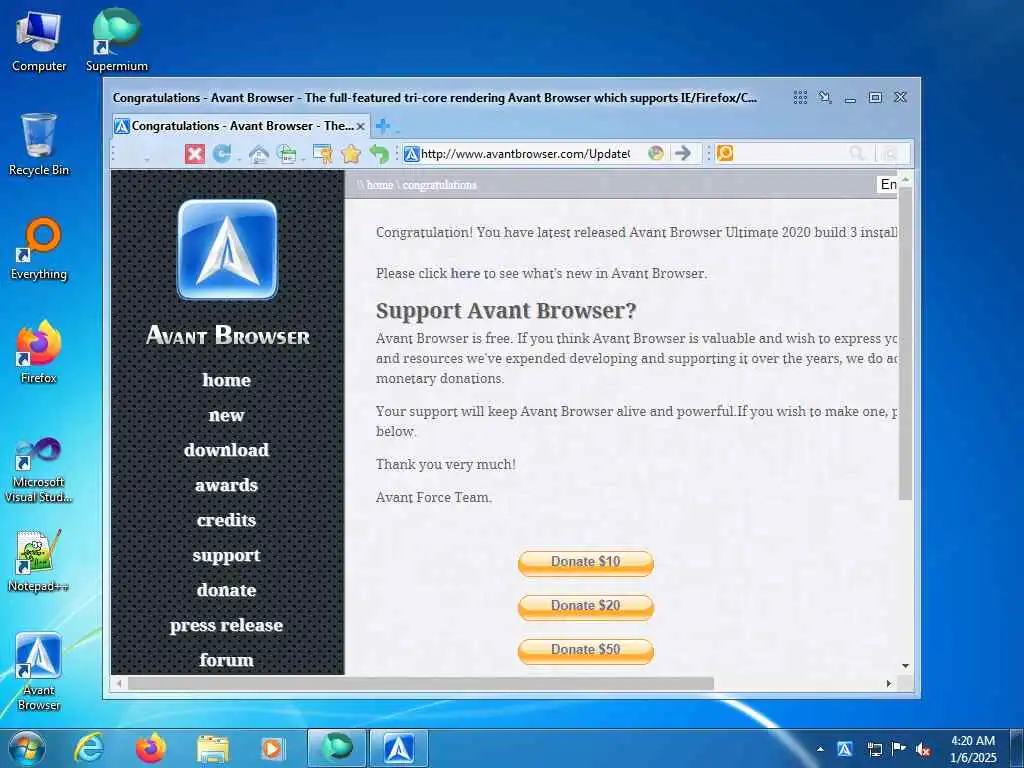The height and width of the screenshot is (768, 1024).
Task: Open File Explorer from taskbar
Action: tap(213, 749)
